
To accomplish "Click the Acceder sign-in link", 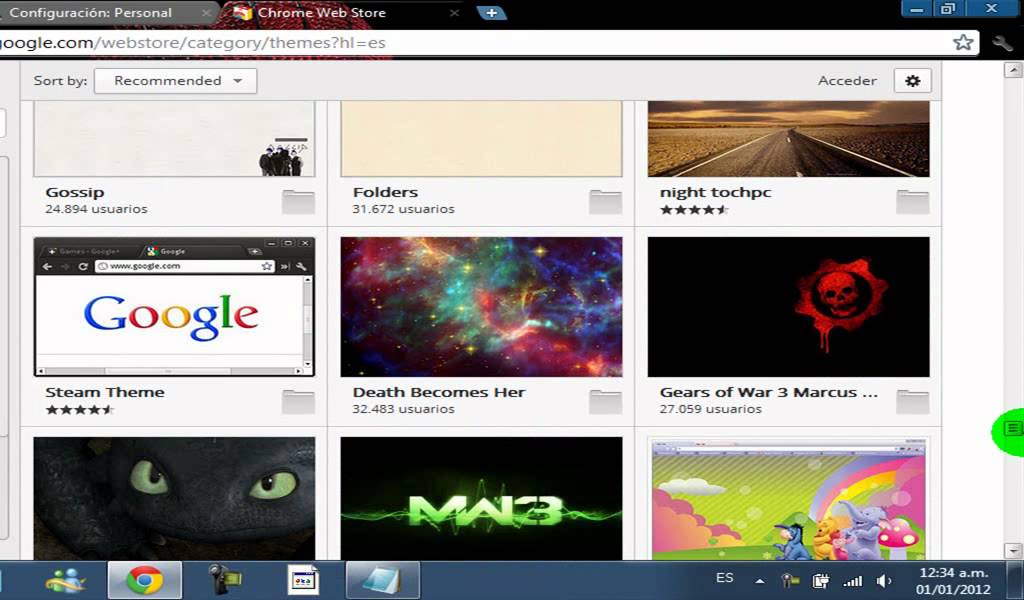I will point(847,81).
